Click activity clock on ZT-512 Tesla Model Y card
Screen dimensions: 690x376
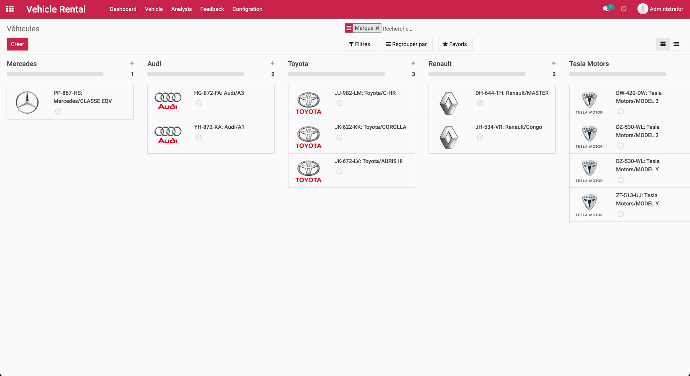620,214
